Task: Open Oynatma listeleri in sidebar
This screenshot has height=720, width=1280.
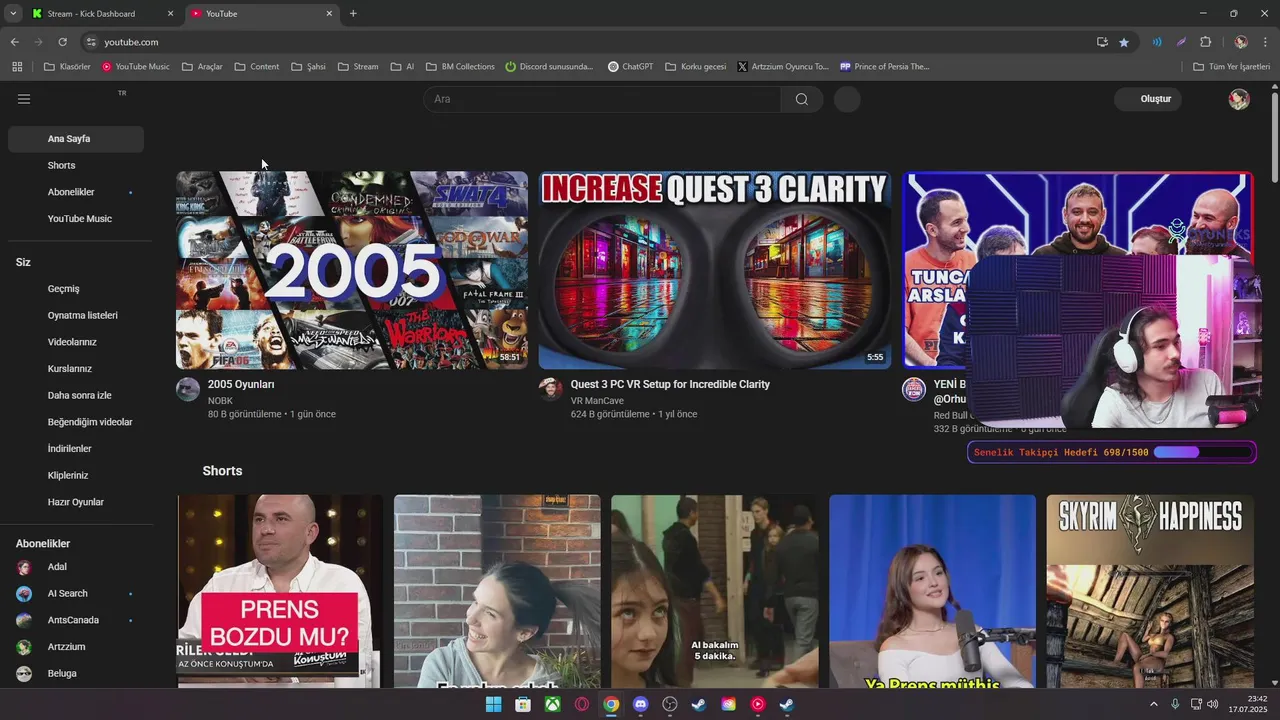Action: point(76,315)
